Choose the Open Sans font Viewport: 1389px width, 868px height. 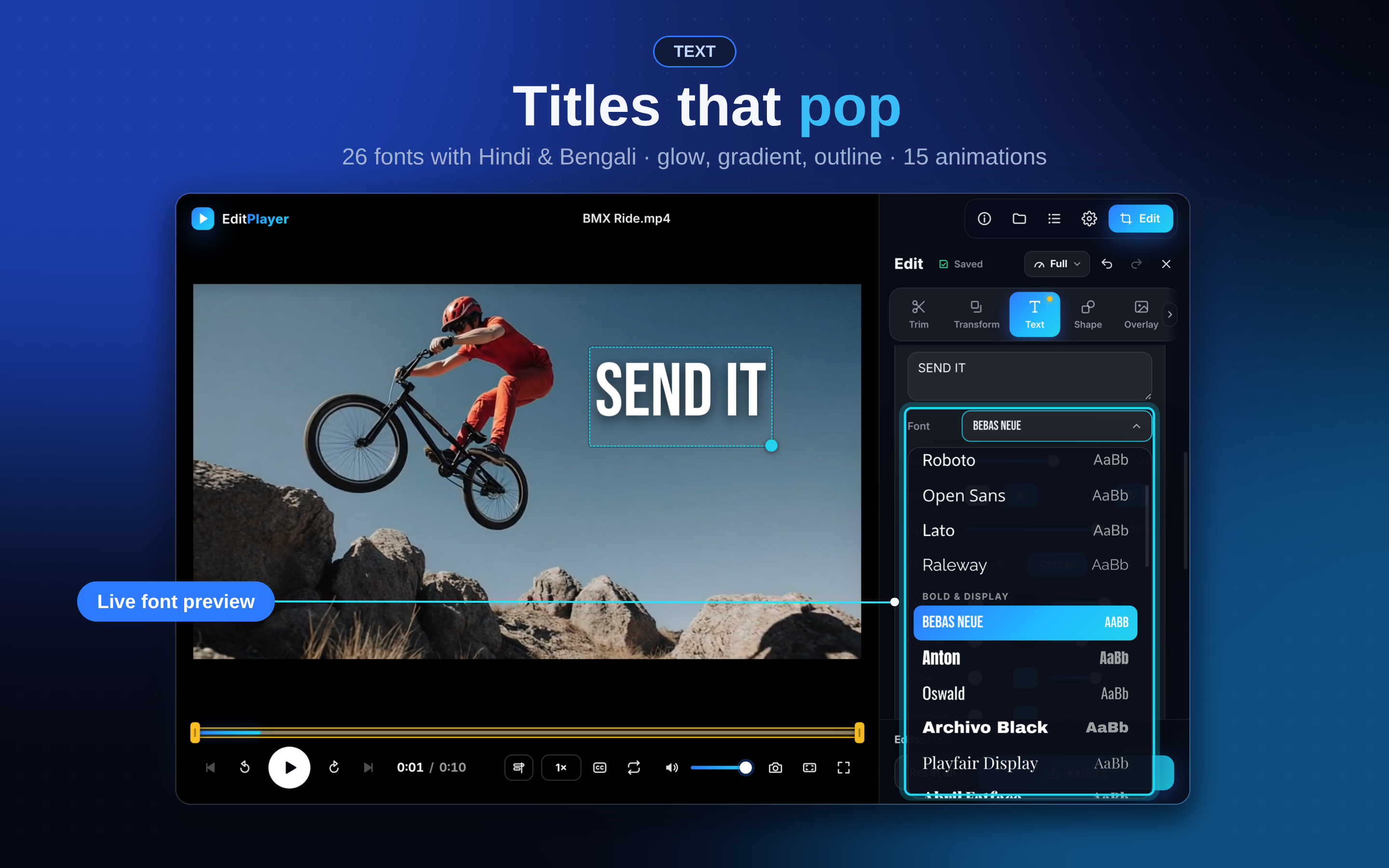point(1025,495)
